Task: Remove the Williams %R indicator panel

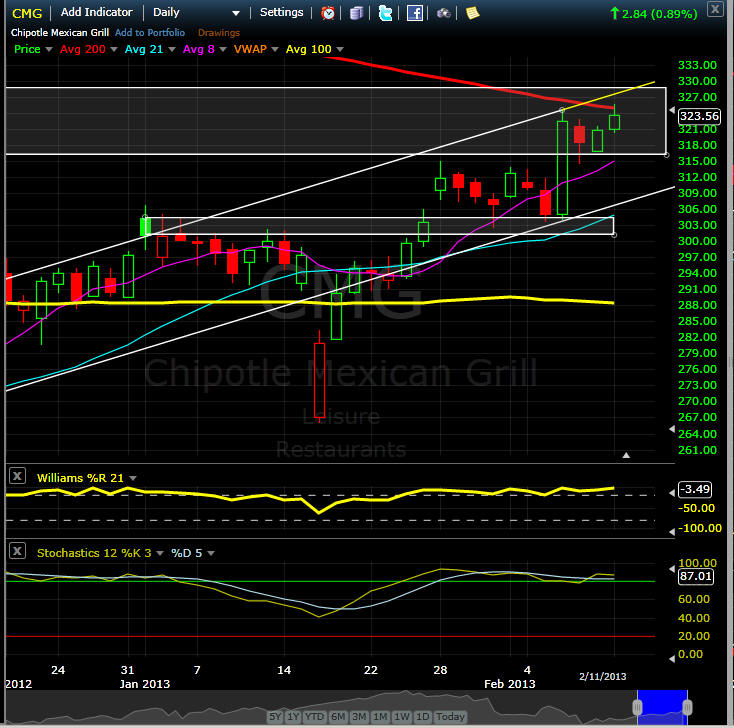Action: pos(17,476)
